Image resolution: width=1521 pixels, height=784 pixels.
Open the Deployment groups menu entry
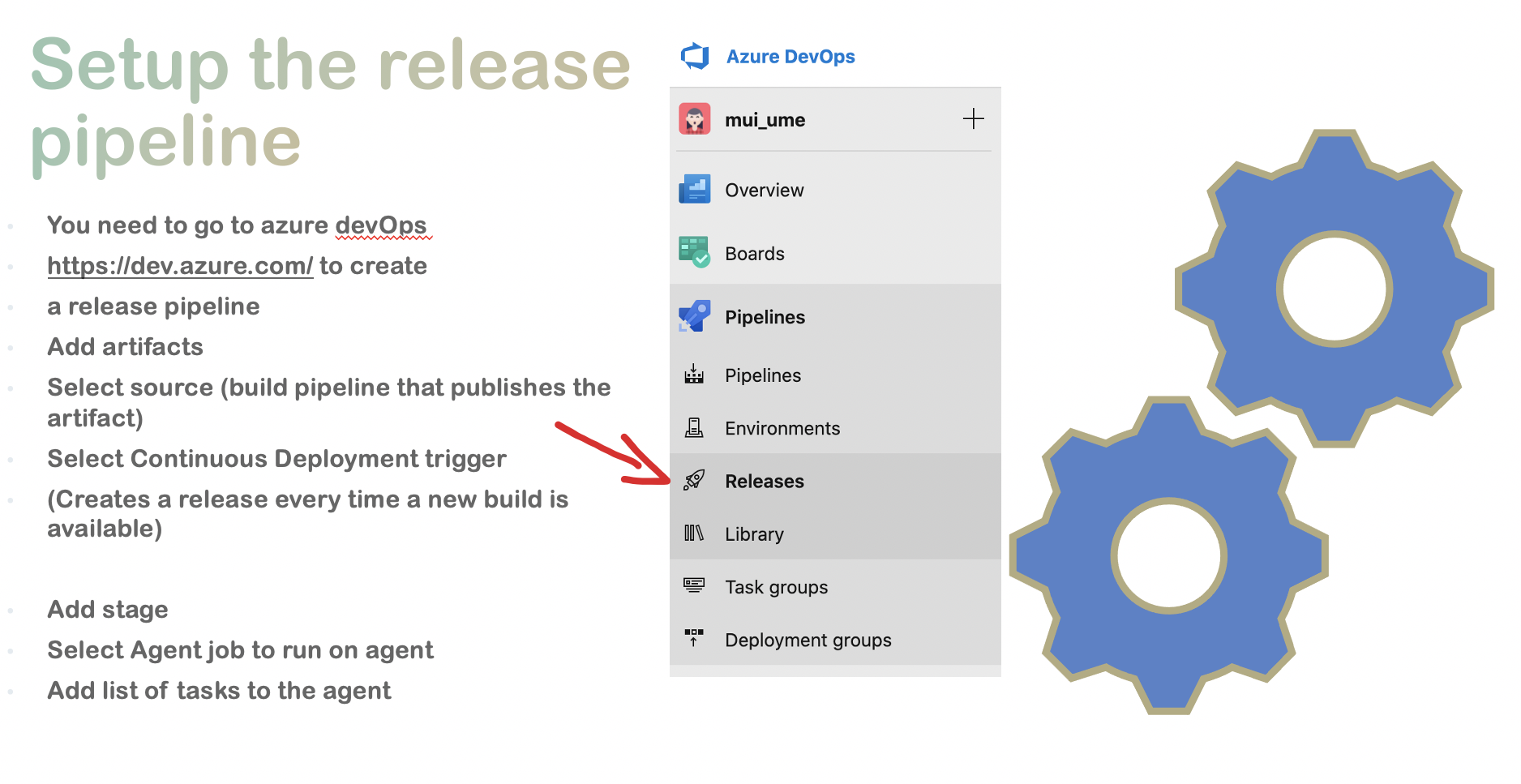(x=808, y=640)
